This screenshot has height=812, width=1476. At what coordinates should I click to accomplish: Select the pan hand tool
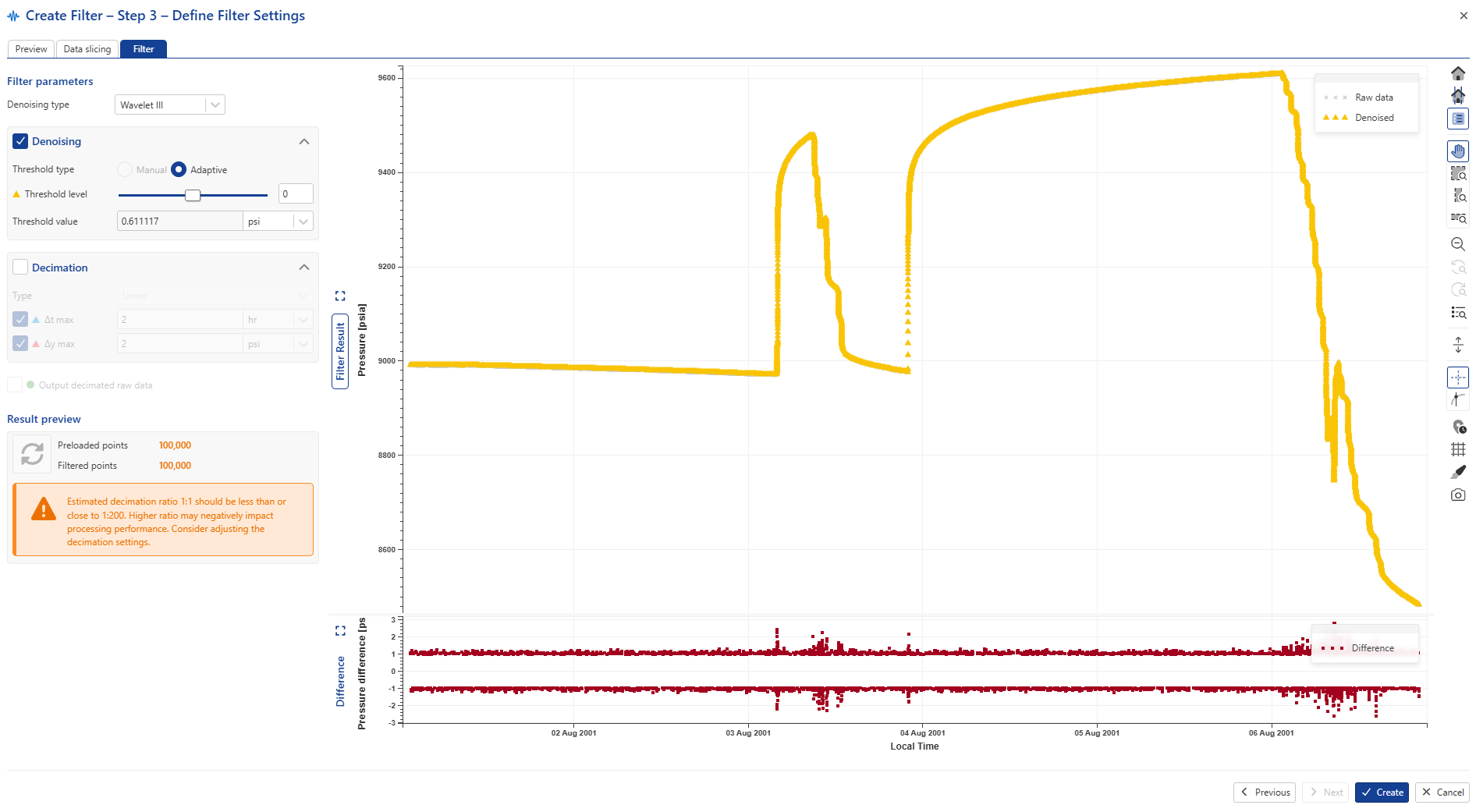[x=1457, y=151]
